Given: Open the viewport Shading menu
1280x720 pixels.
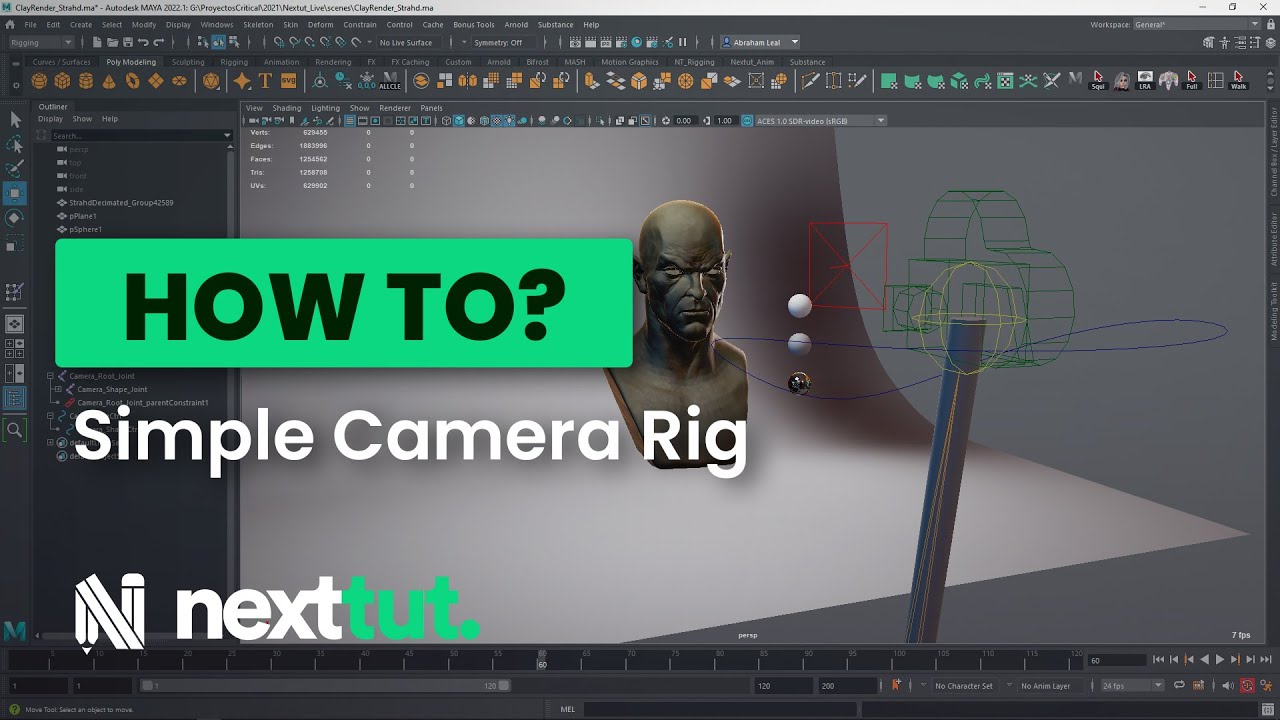Looking at the screenshot, I should click(x=287, y=108).
